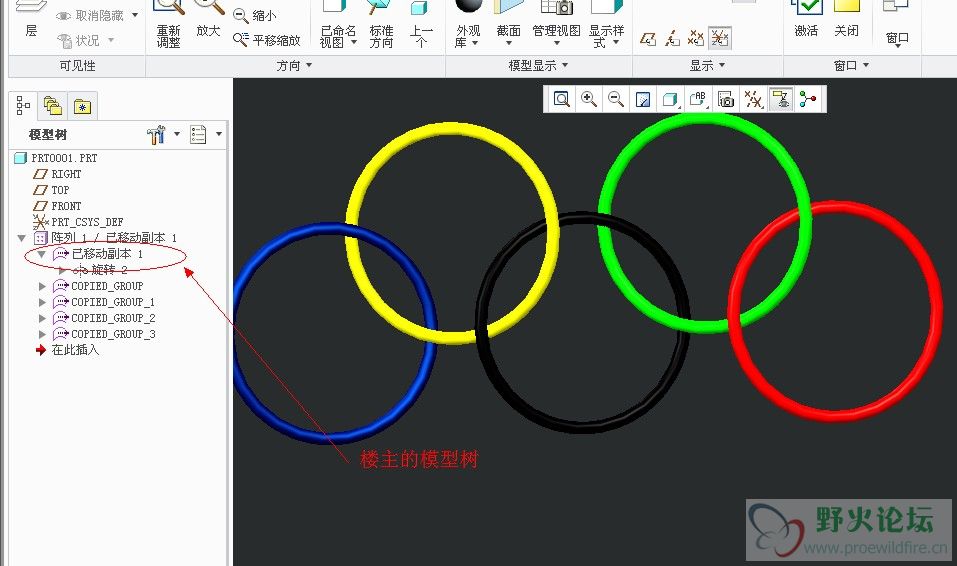Toggle datum plane display in ribbon
957x566 pixels.
coord(648,39)
